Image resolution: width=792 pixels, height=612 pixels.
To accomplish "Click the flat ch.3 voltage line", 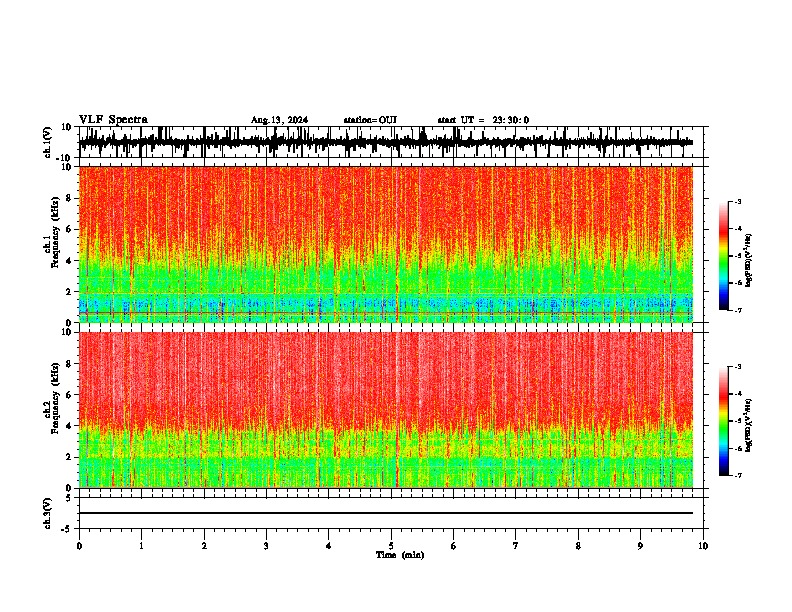I will click(385, 513).
